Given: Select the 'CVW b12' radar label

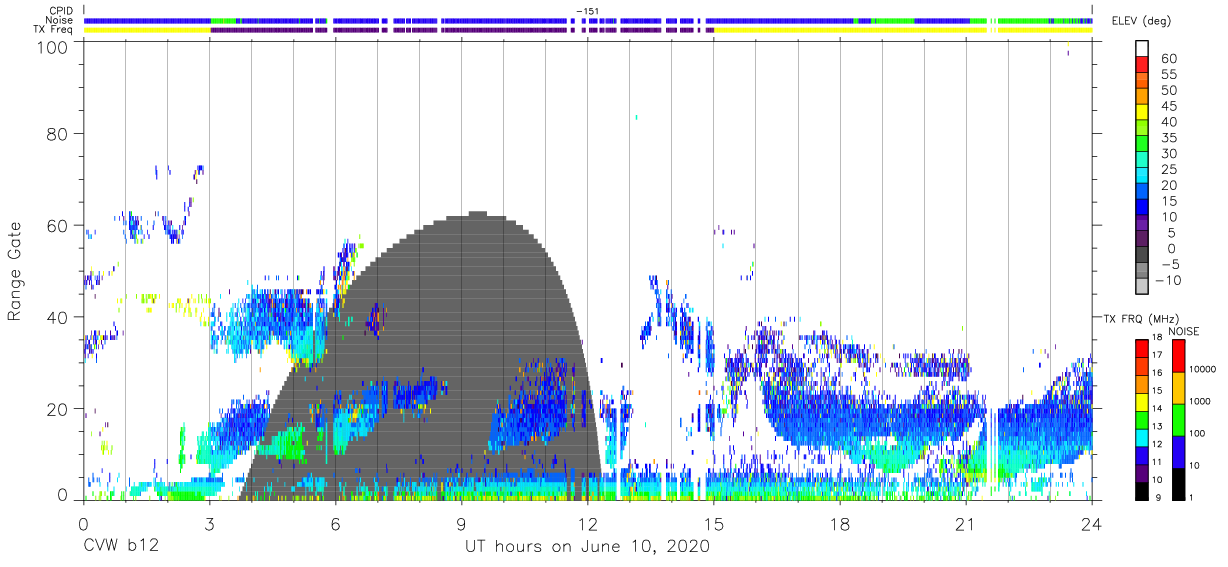Looking at the screenshot, I should tap(121, 547).
